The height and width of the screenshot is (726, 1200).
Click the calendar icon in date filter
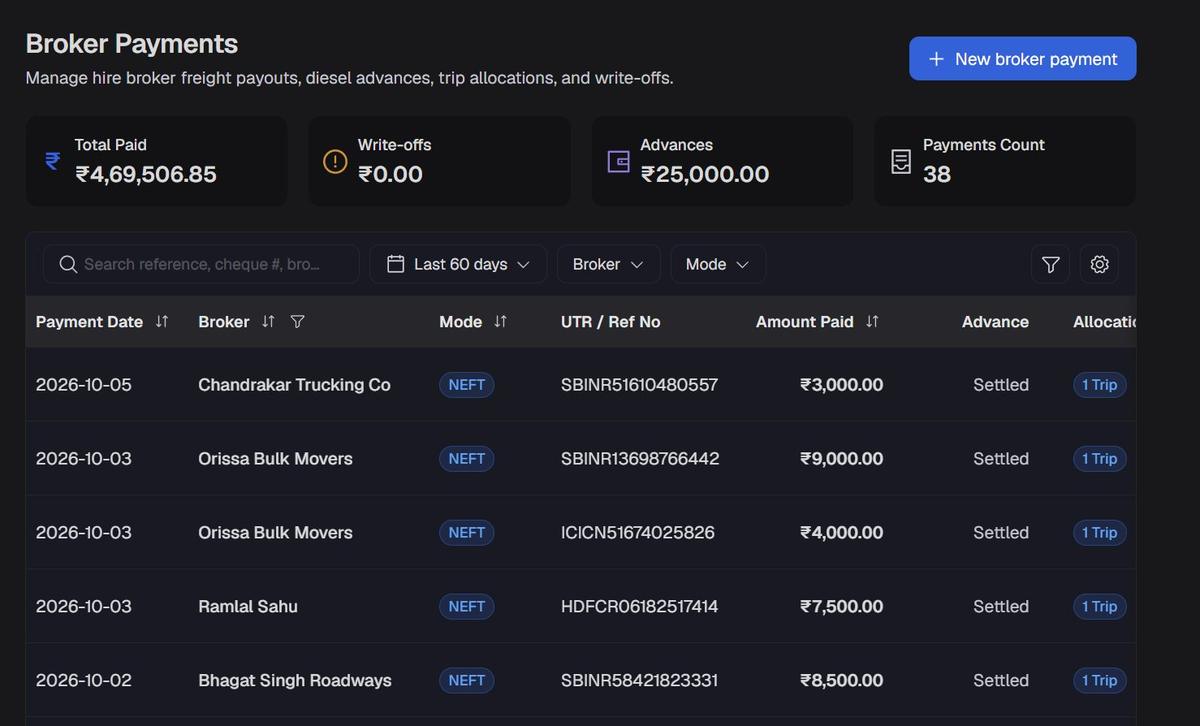click(x=396, y=264)
